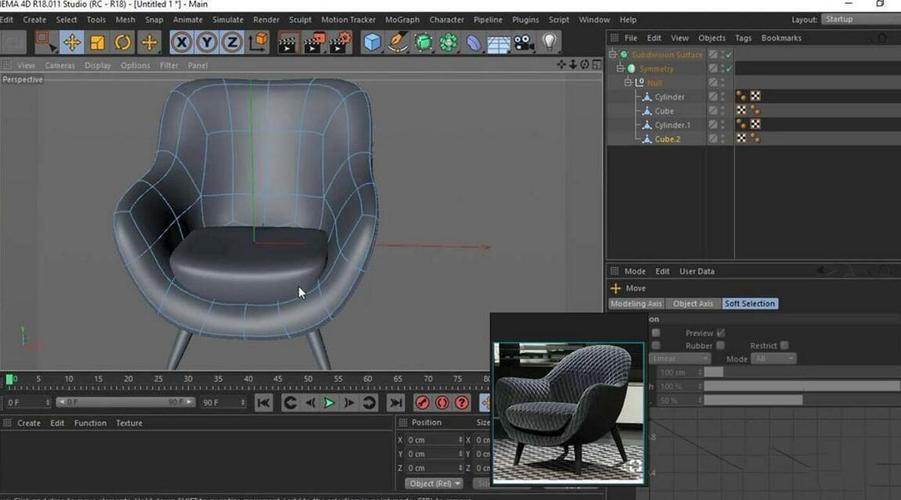Image resolution: width=901 pixels, height=500 pixels.
Task: Jump to the start of the timeline
Action: [263, 403]
